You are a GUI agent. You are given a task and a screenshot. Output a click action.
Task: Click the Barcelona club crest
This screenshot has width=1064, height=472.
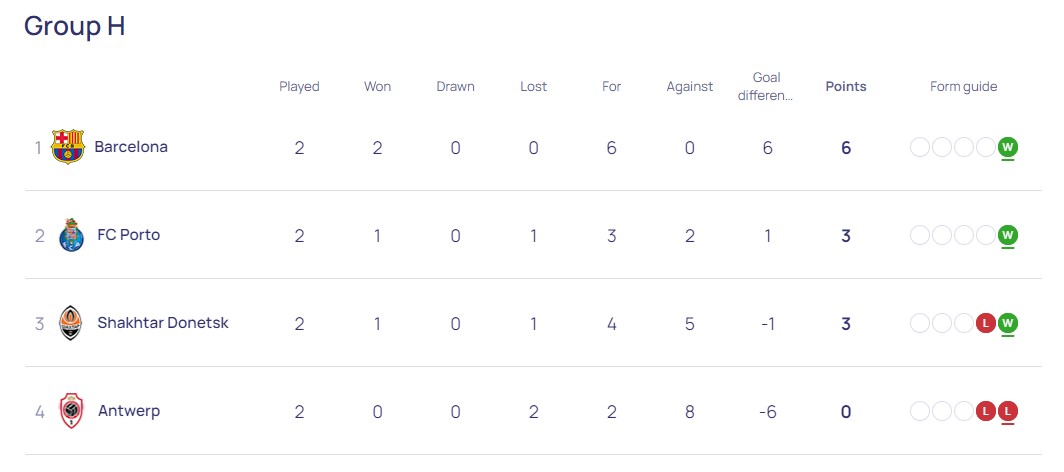click(68, 146)
